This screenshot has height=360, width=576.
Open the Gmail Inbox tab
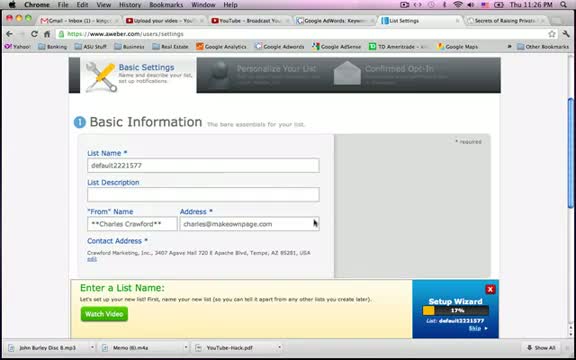[x=80, y=21]
